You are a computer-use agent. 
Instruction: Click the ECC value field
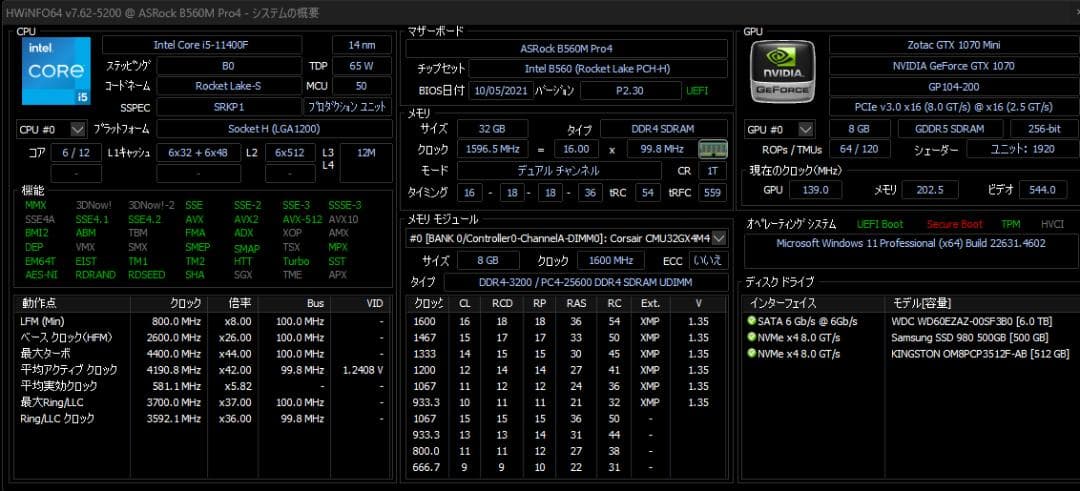[x=709, y=260]
